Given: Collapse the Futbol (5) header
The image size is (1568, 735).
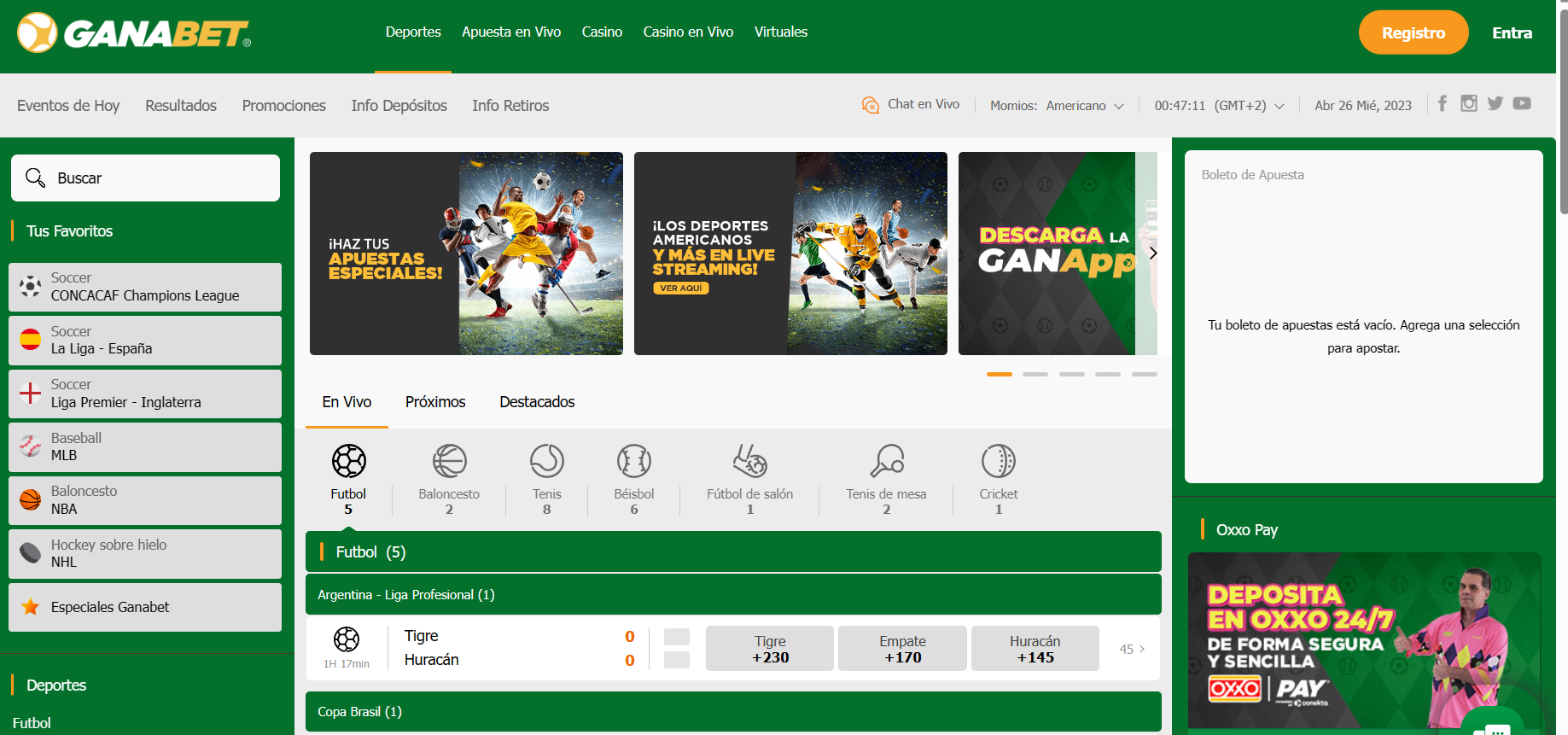Looking at the screenshot, I should [x=733, y=551].
